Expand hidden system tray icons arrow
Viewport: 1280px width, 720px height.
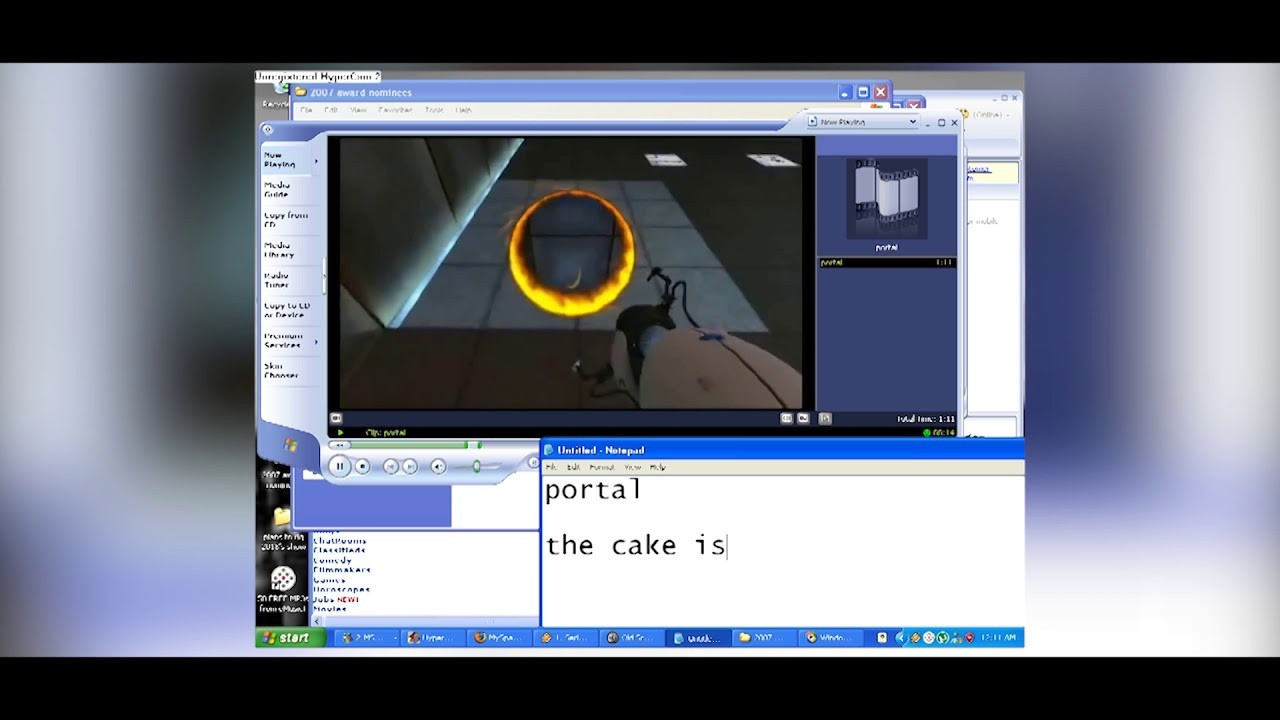(x=900, y=638)
